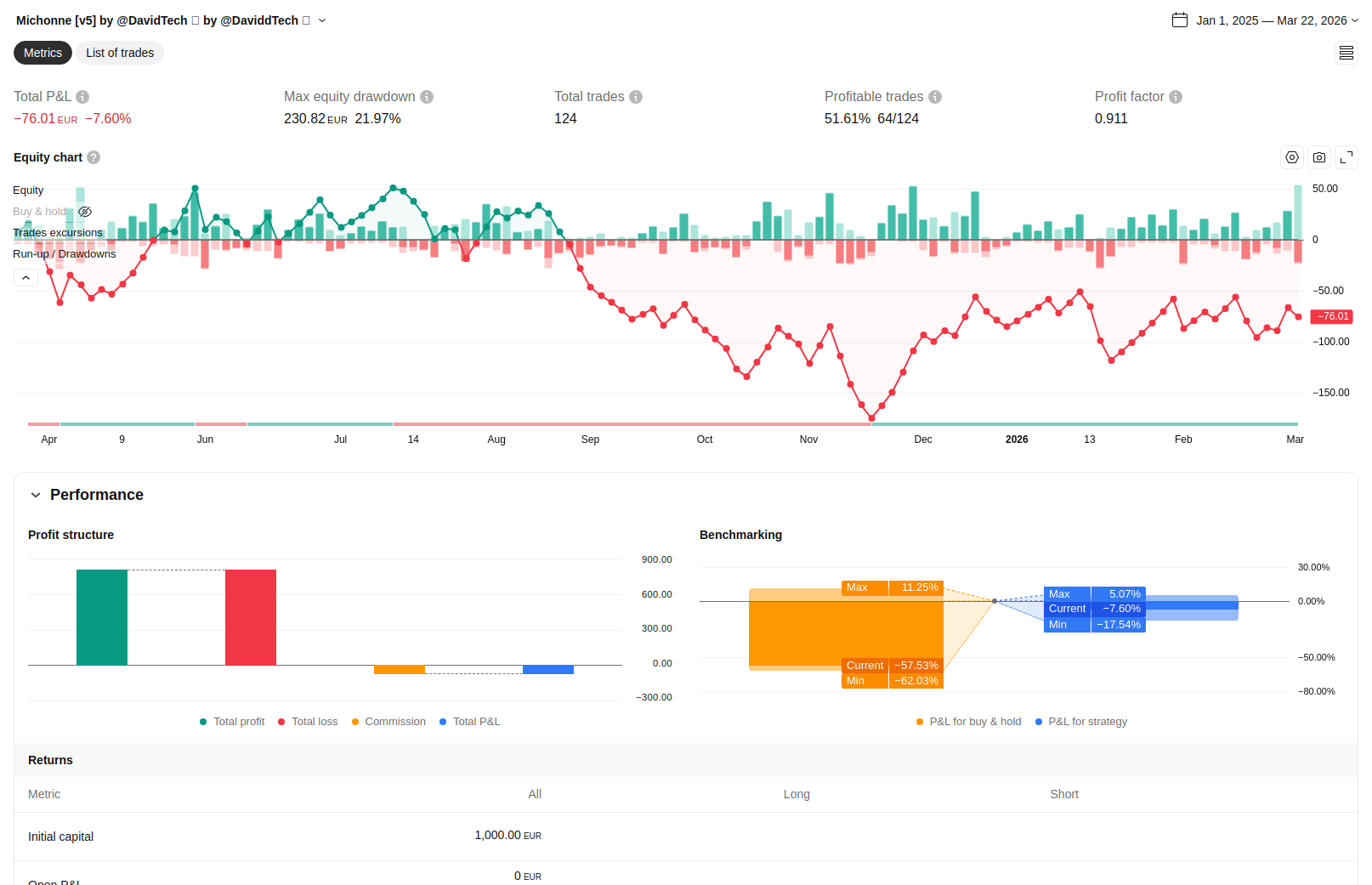Open the strategy name dropdown chevron
This screenshot has height=885, width=1372.
pos(322,20)
